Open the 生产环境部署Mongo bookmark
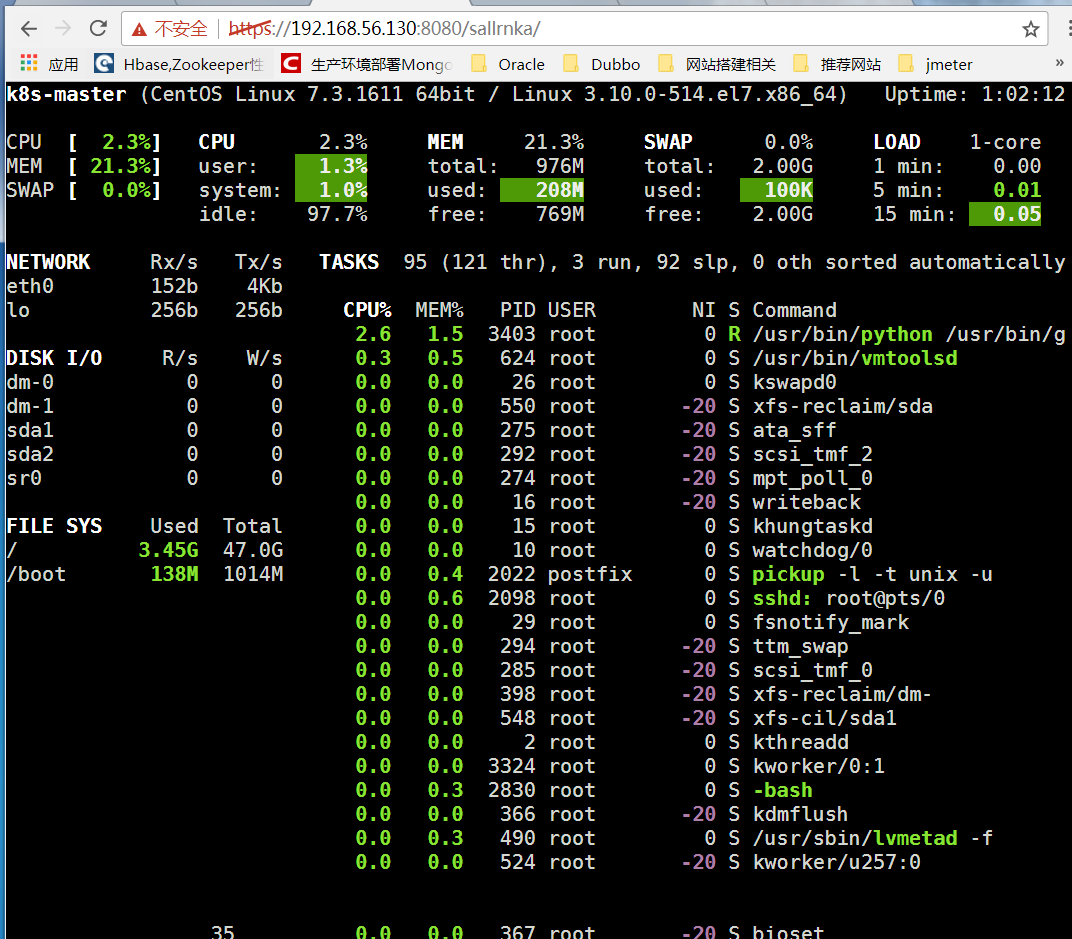Screen dimensions: 1072x939 pos(367,64)
